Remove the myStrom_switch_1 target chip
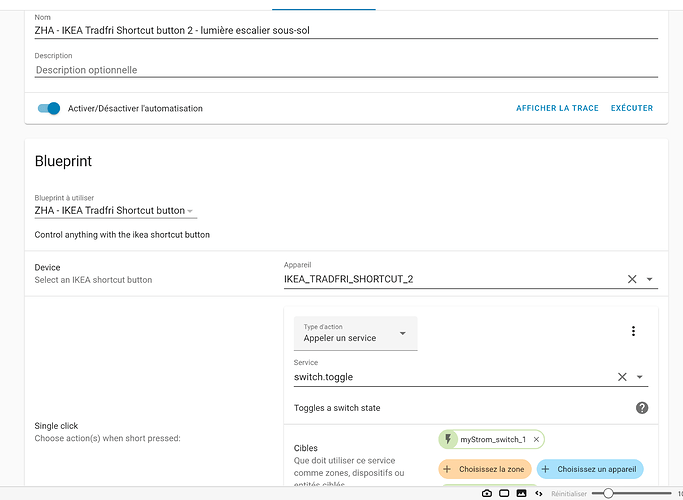This screenshot has height=500, width=683. click(536, 439)
